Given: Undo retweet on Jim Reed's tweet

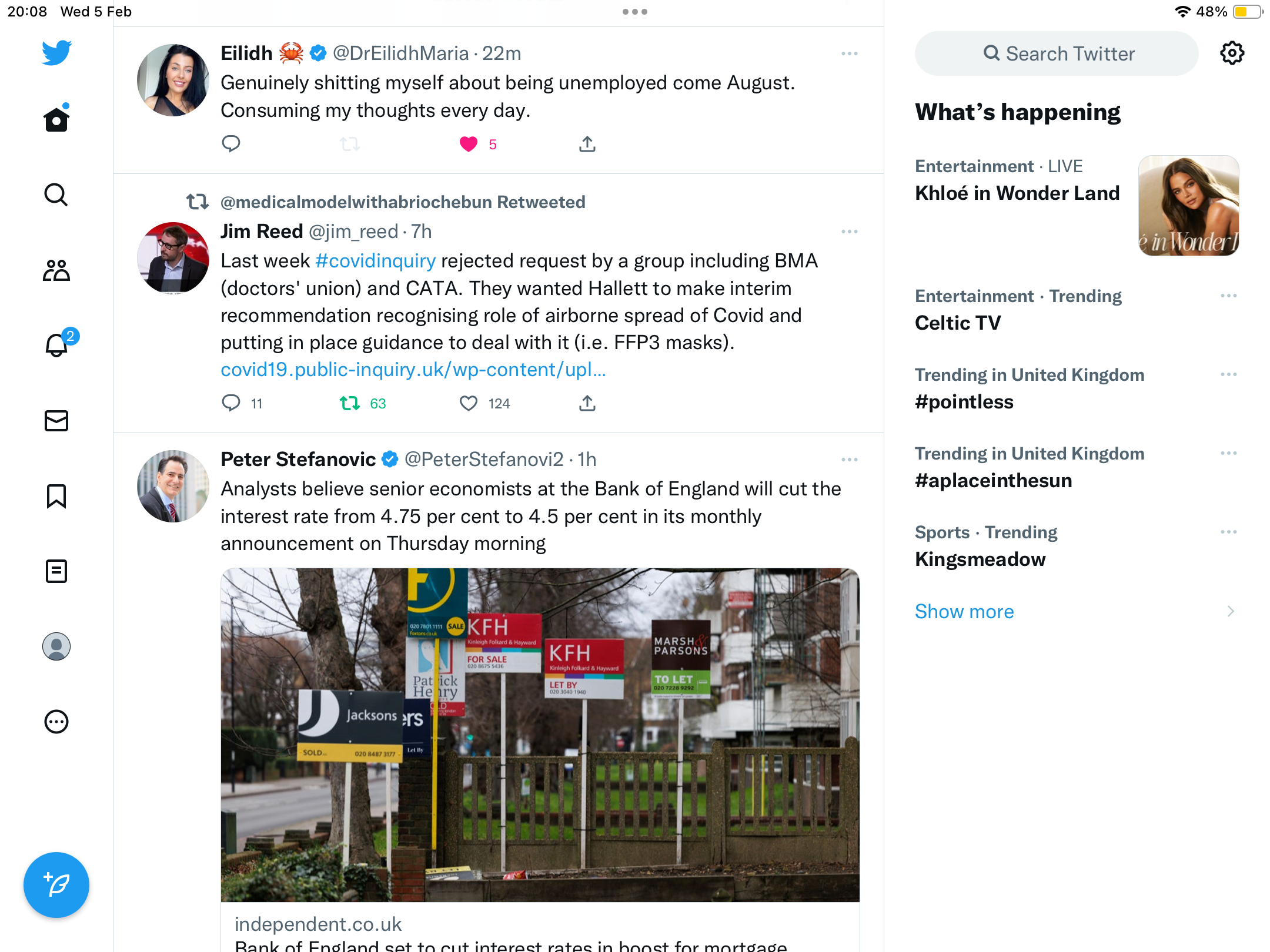Looking at the screenshot, I should click(x=350, y=403).
